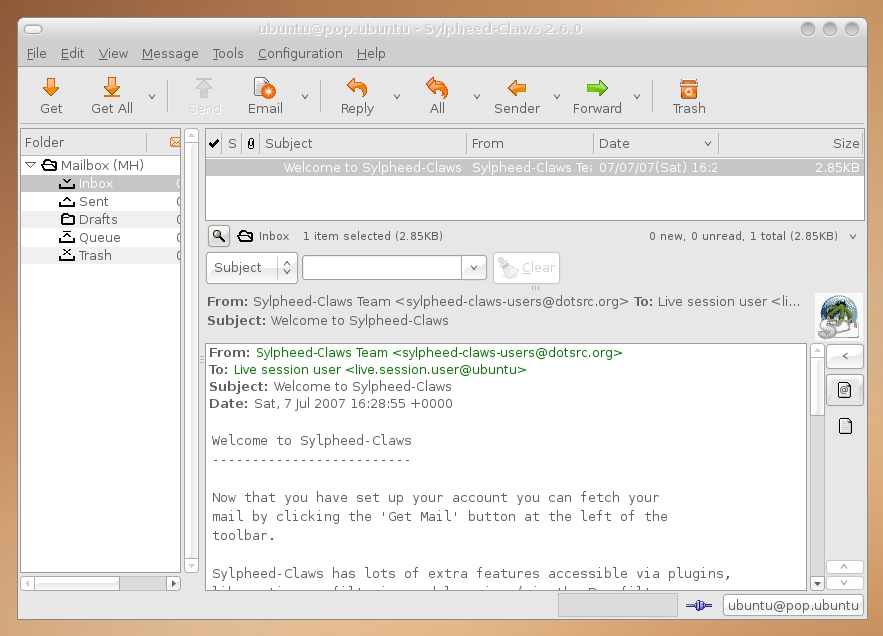
Task: Sort by From column header
Action: click(529, 144)
